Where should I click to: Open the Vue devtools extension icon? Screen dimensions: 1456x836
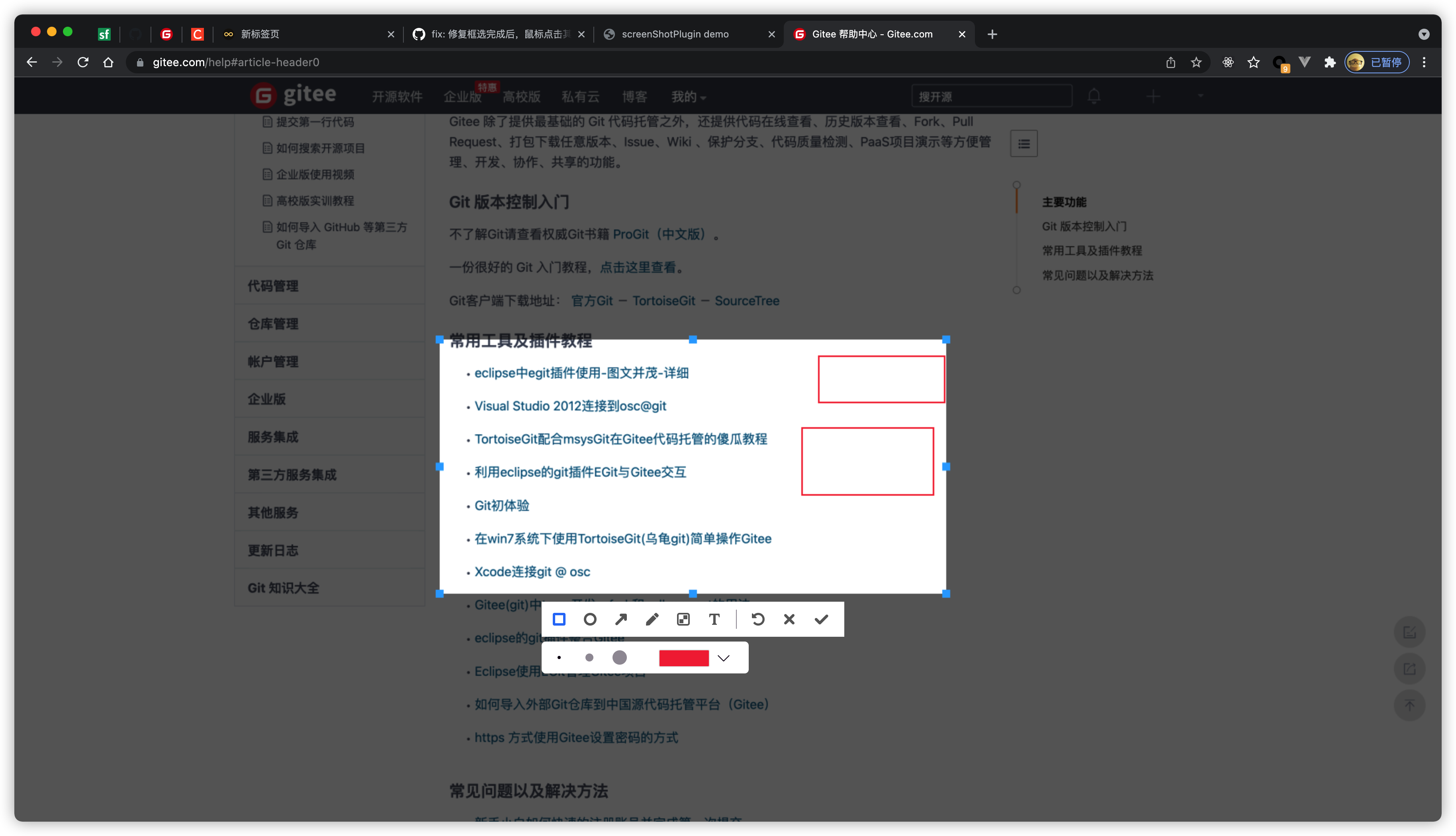click(x=1305, y=62)
